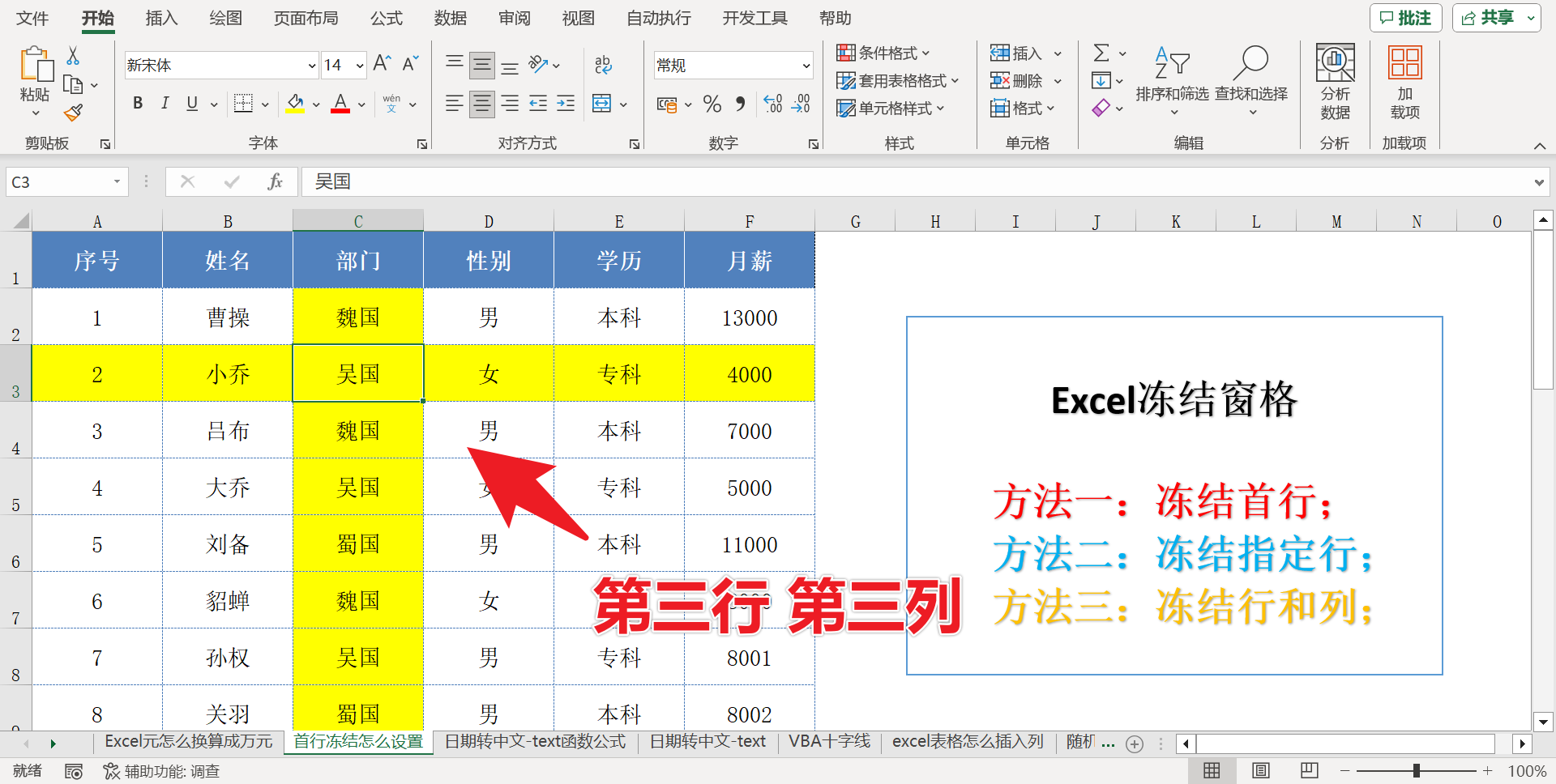Toggle middle vertical alignment
This screenshot has width=1556, height=784.
coord(482,64)
